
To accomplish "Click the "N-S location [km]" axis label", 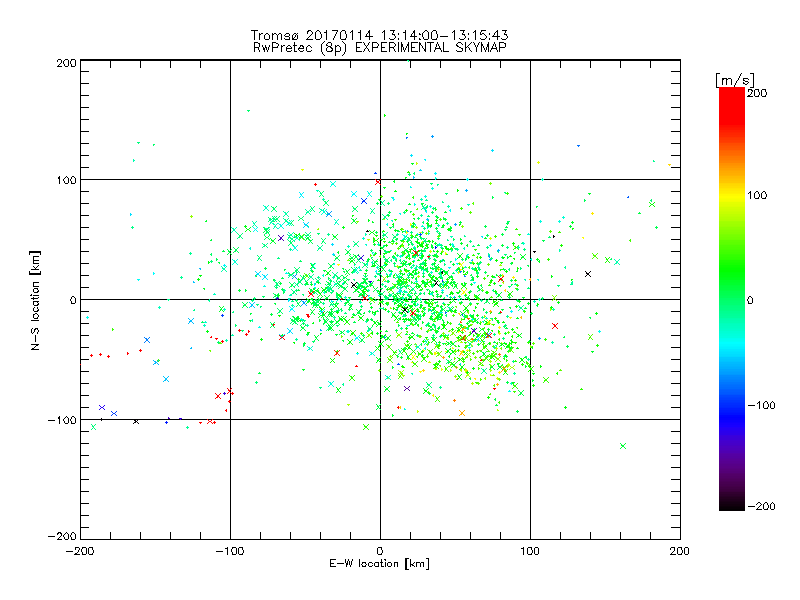I will click(x=35, y=300).
